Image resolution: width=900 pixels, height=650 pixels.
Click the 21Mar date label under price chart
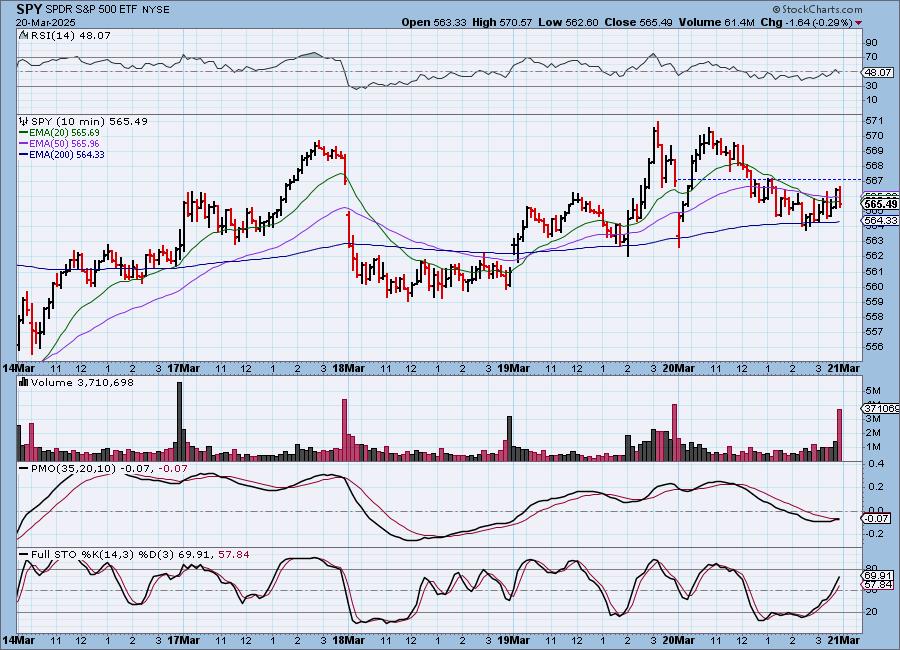point(844,368)
